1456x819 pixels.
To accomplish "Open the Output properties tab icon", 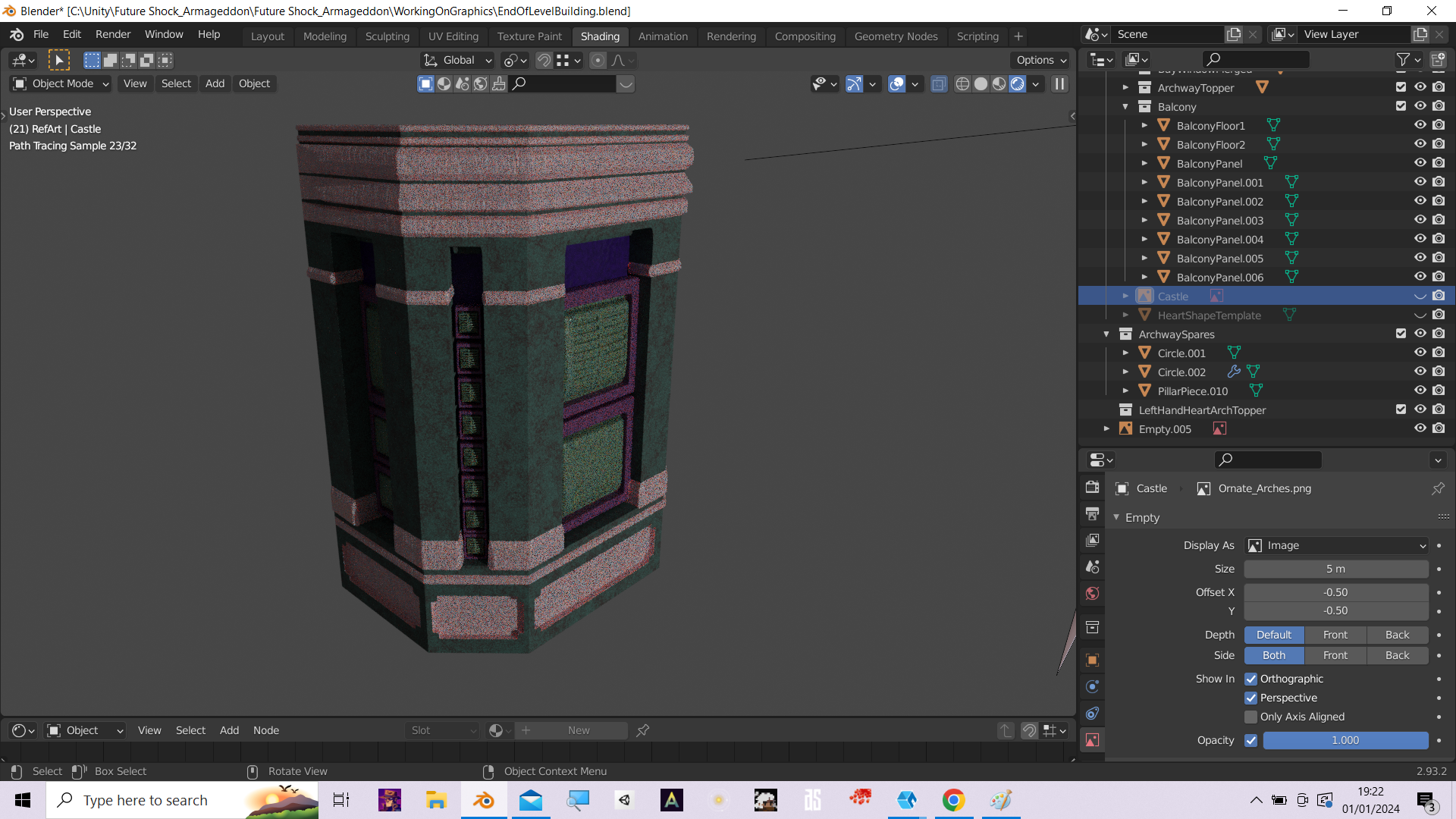I will [1092, 514].
